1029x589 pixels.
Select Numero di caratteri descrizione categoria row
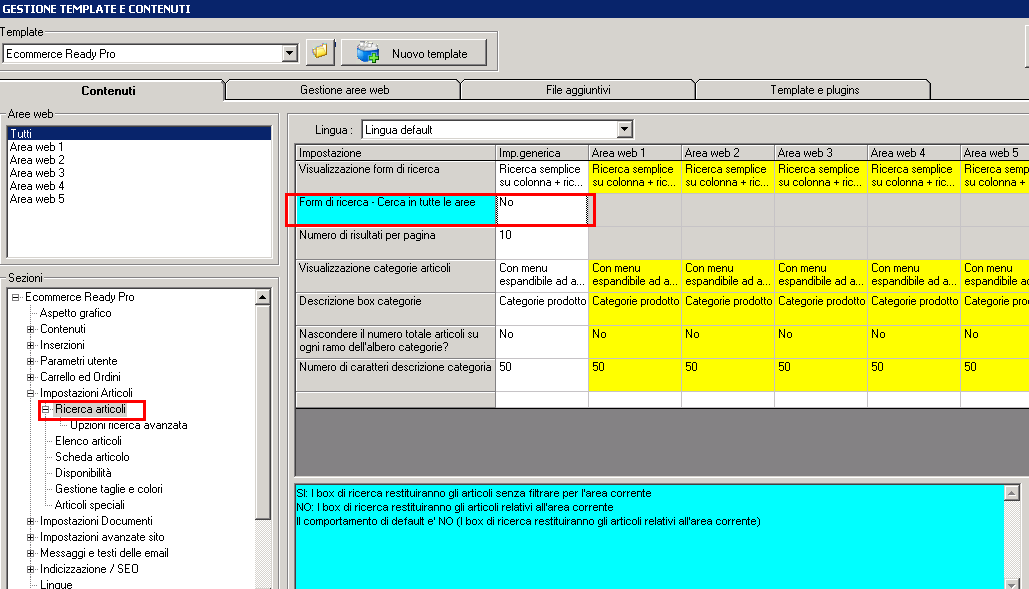click(396, 375)
